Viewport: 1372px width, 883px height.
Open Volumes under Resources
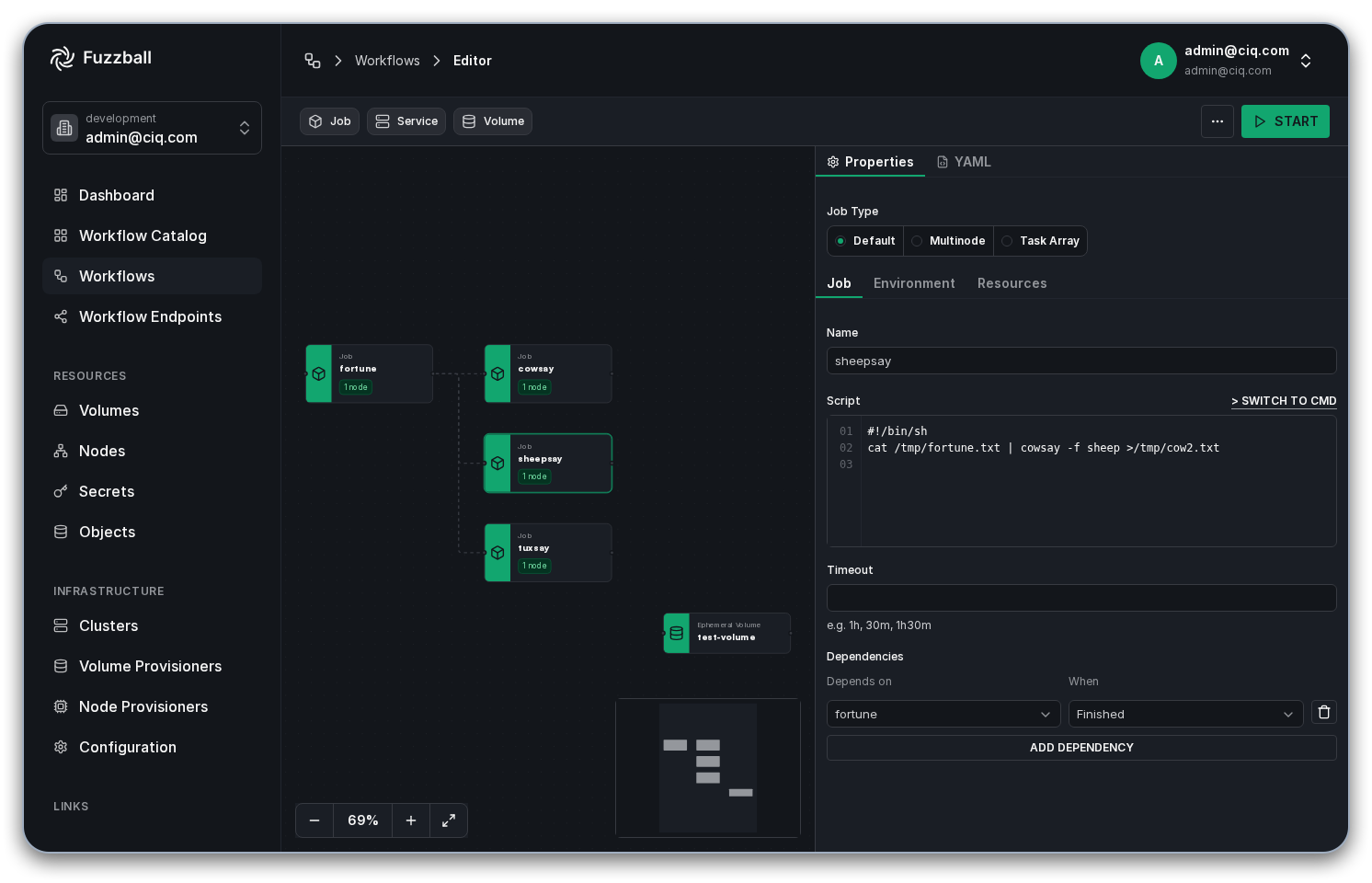pos(152,410)
